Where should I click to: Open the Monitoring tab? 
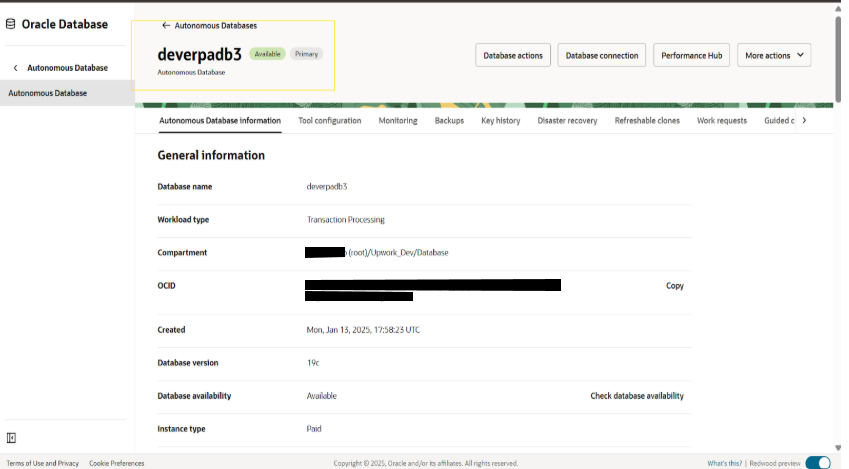[x=397, y=120]
